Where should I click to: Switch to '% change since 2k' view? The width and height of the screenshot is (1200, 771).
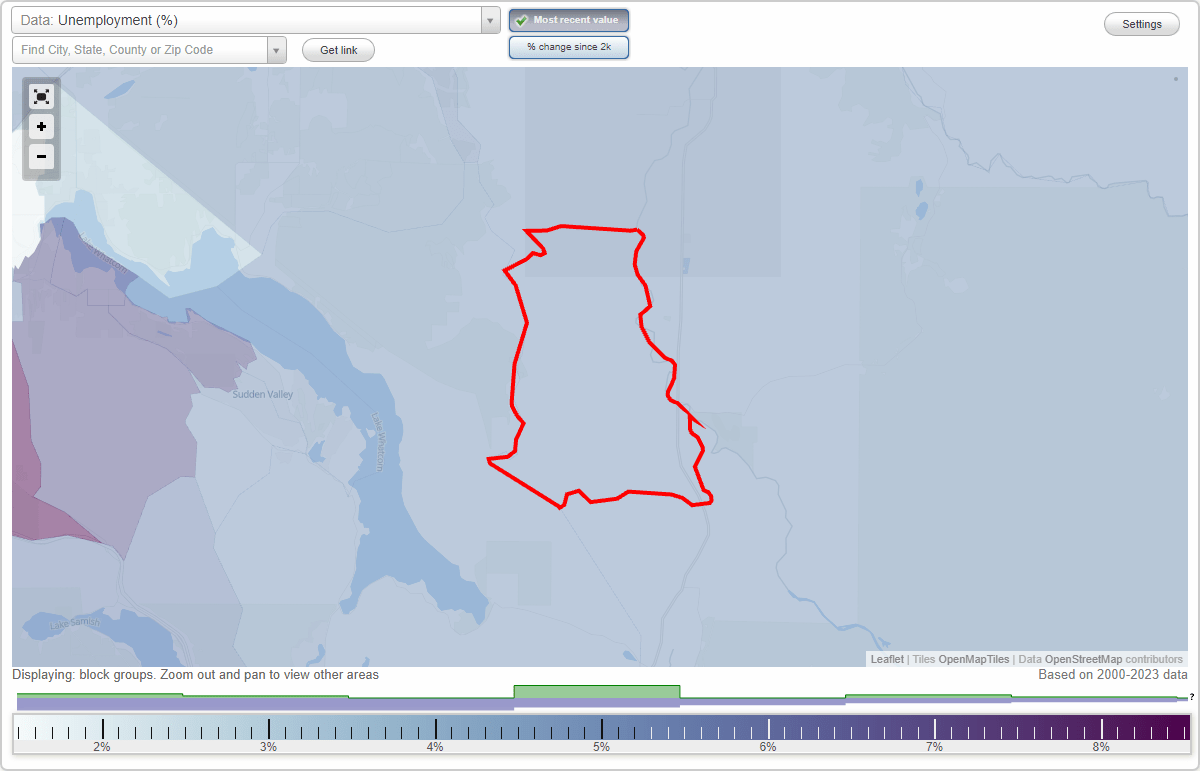coord(568,46)
